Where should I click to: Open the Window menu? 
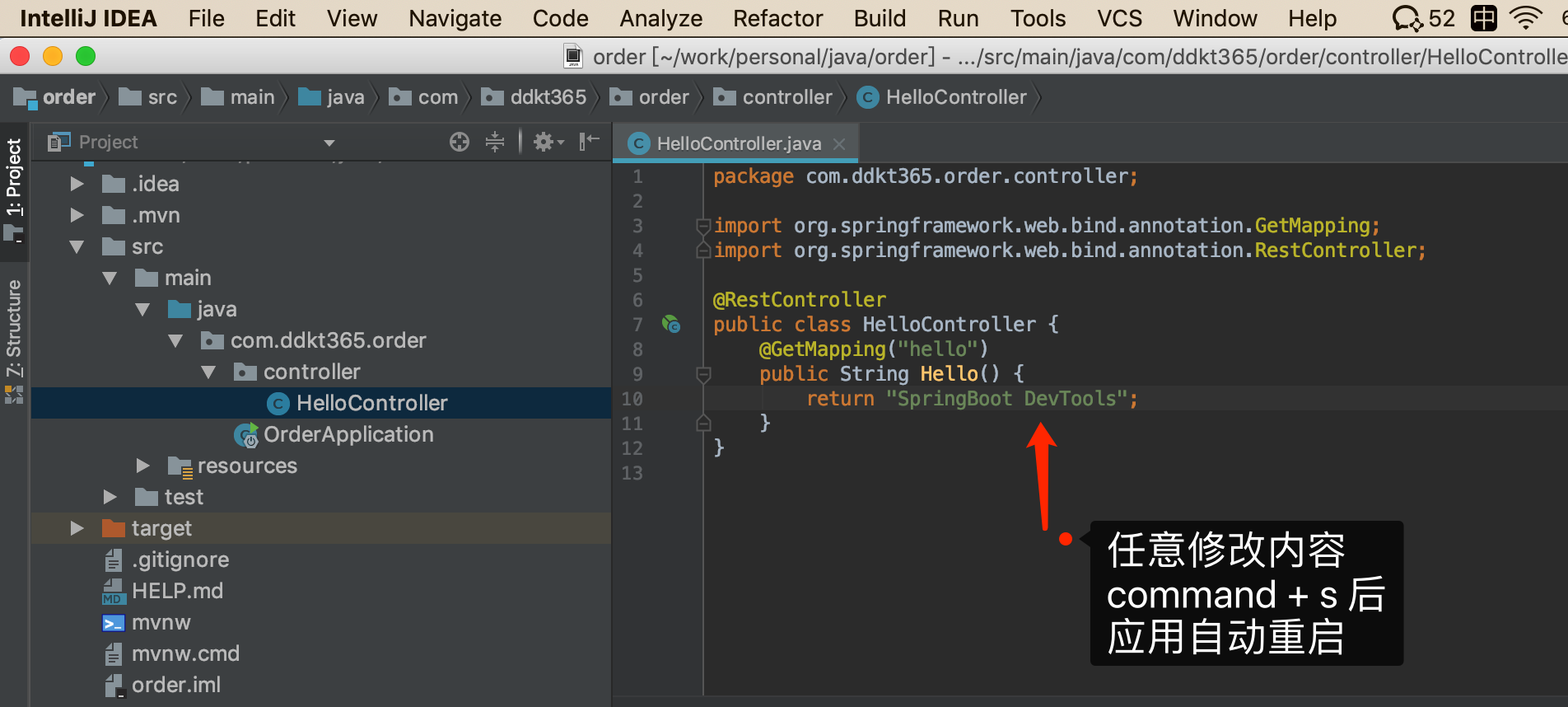pyautogui.click(x=1215, y=18)
